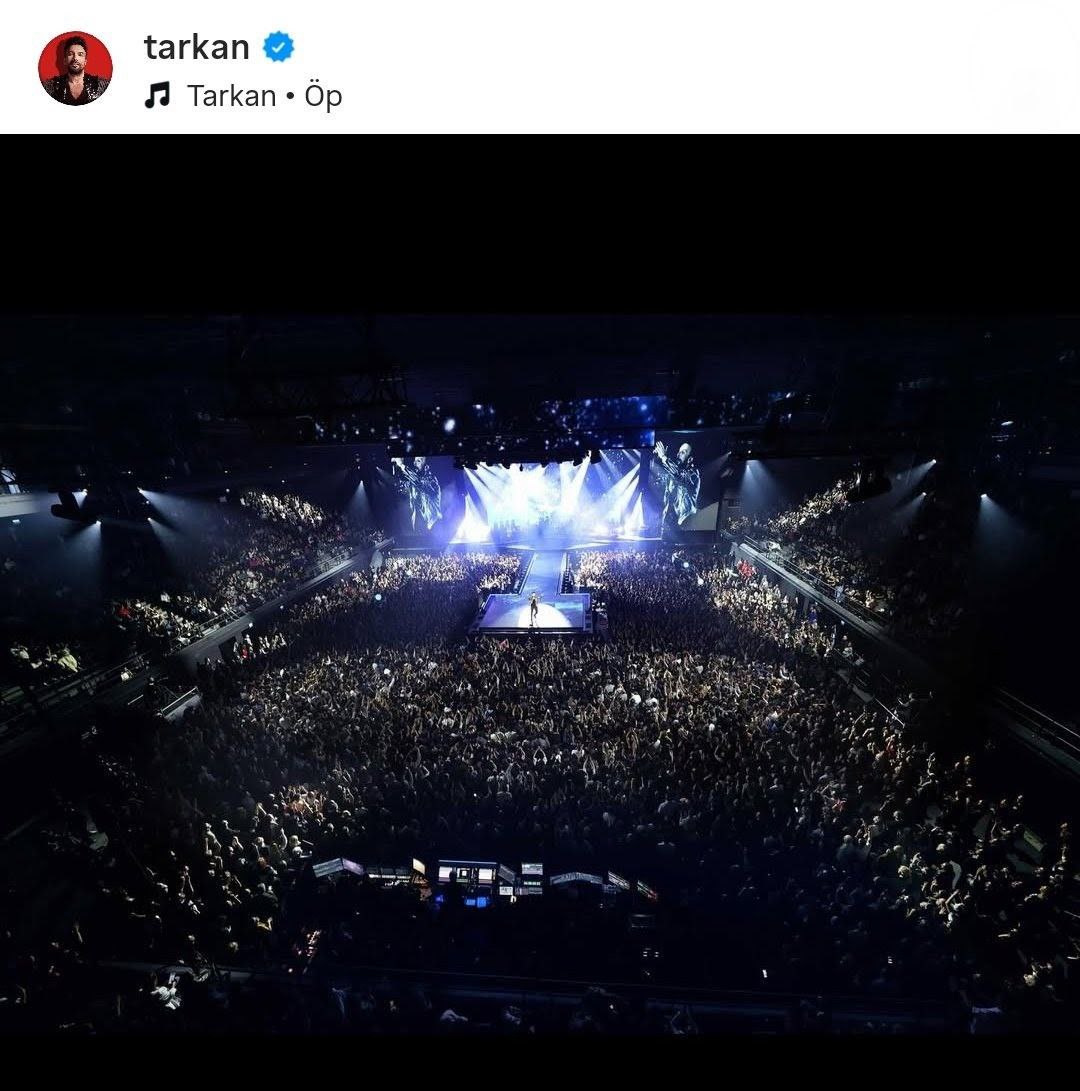Click the black bar below the concert photo
The height and width of the screenshot is (1091, 1080).
540,1062
